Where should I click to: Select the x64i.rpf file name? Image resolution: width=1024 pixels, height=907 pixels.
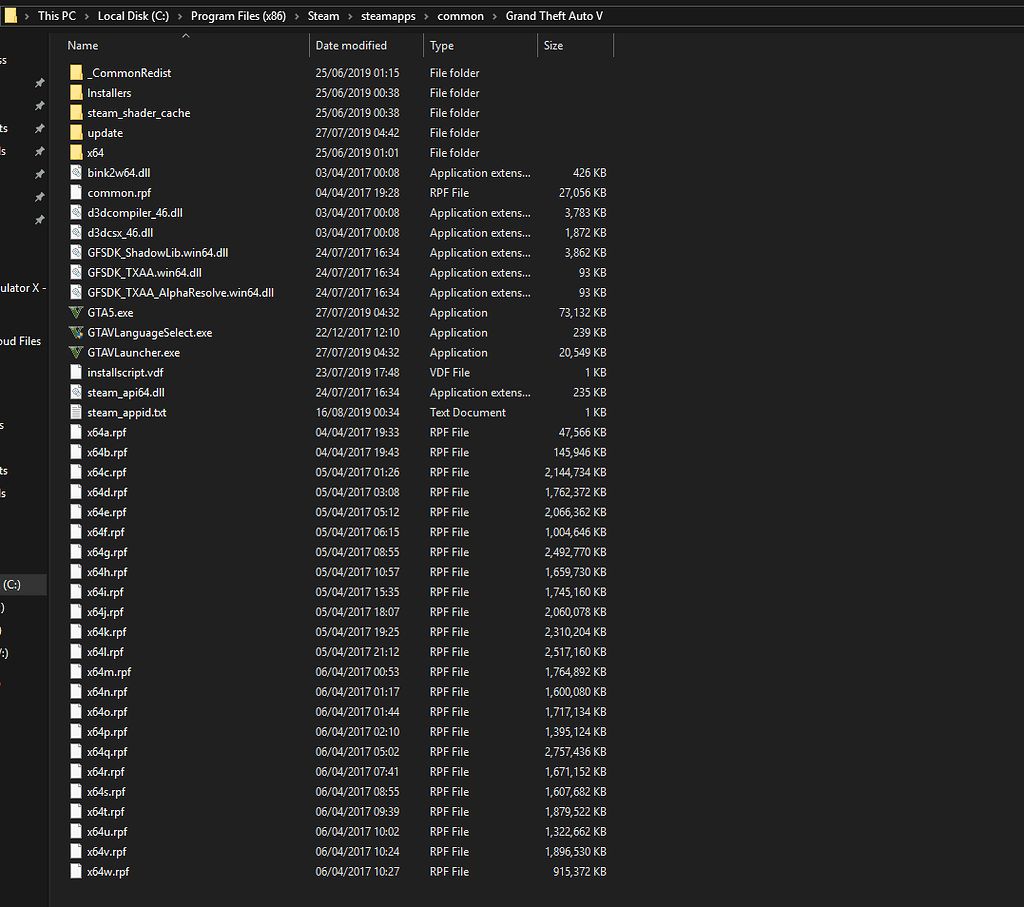pos(105,592)
